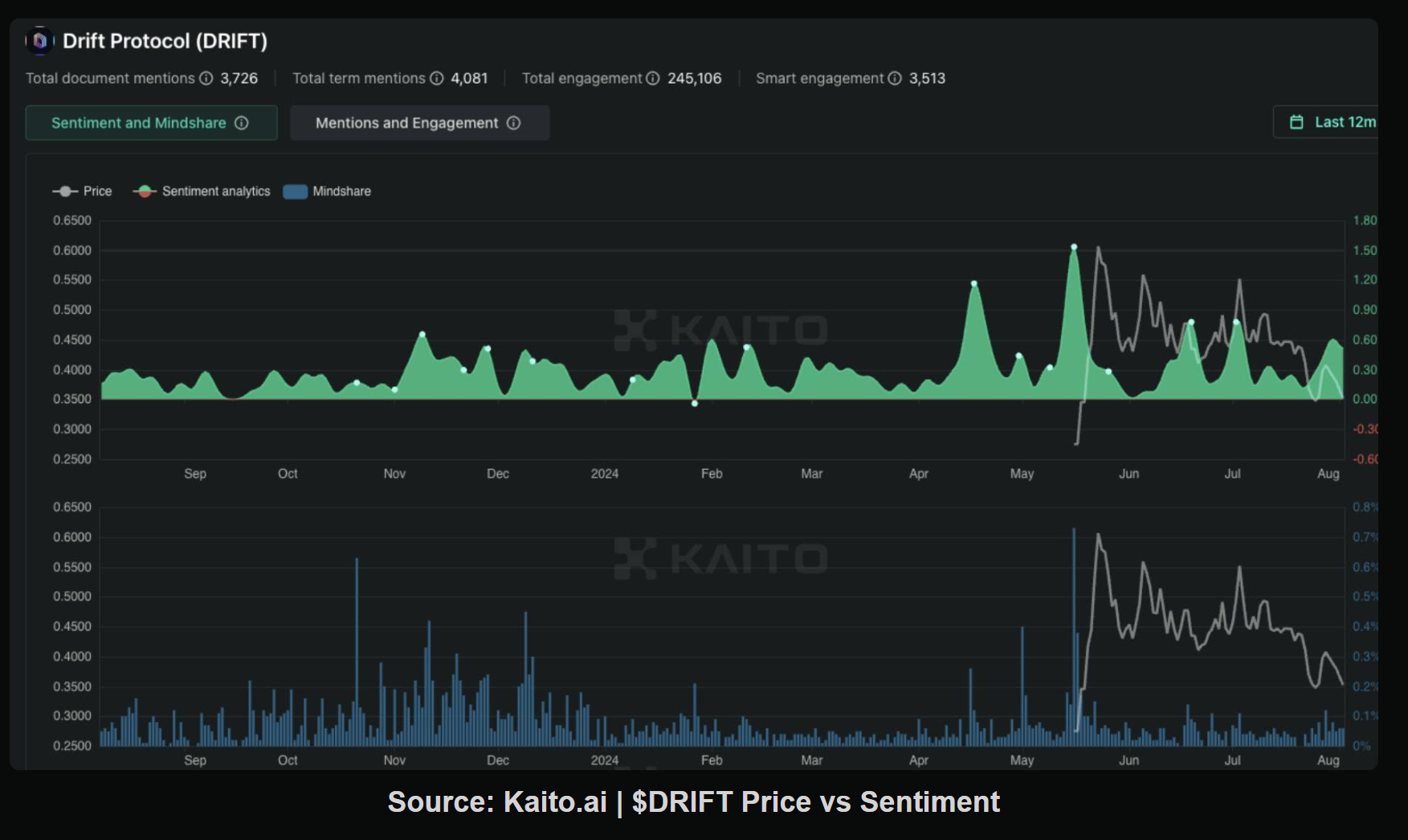
Task: Click the 245,106 total engagement value
Action: point(695,78)
